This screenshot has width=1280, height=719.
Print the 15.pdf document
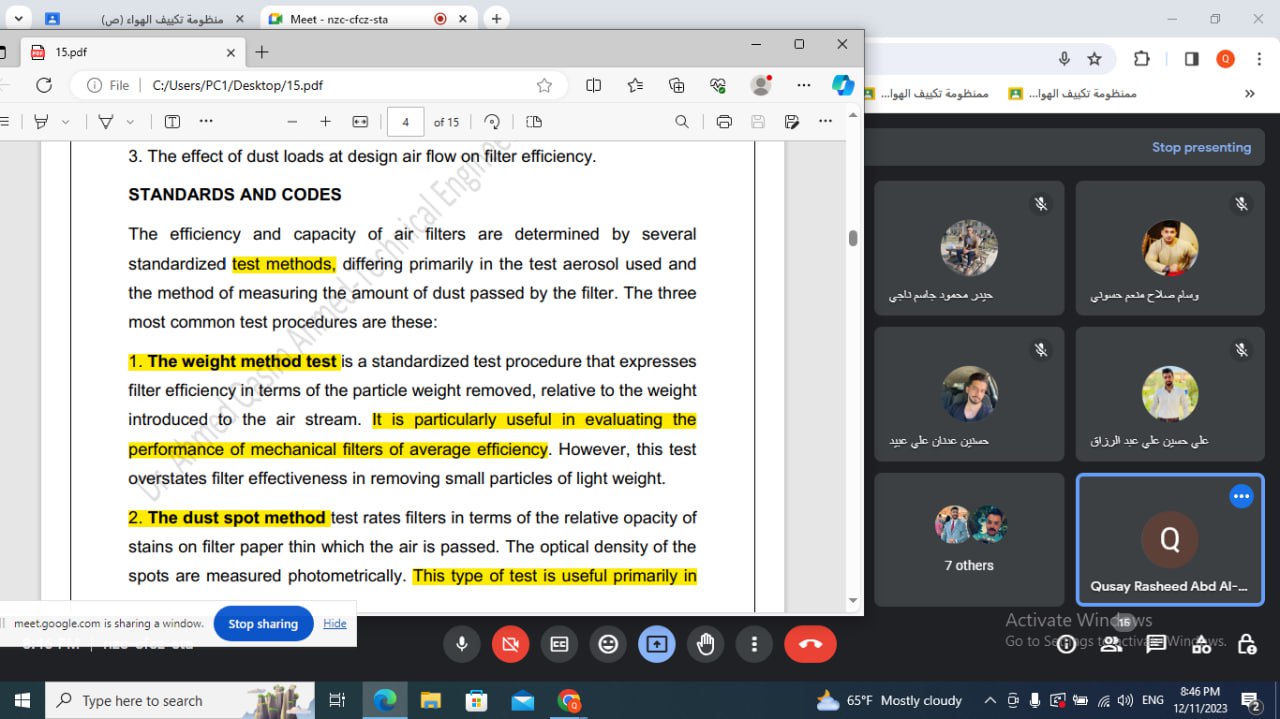tap(724, 122)
